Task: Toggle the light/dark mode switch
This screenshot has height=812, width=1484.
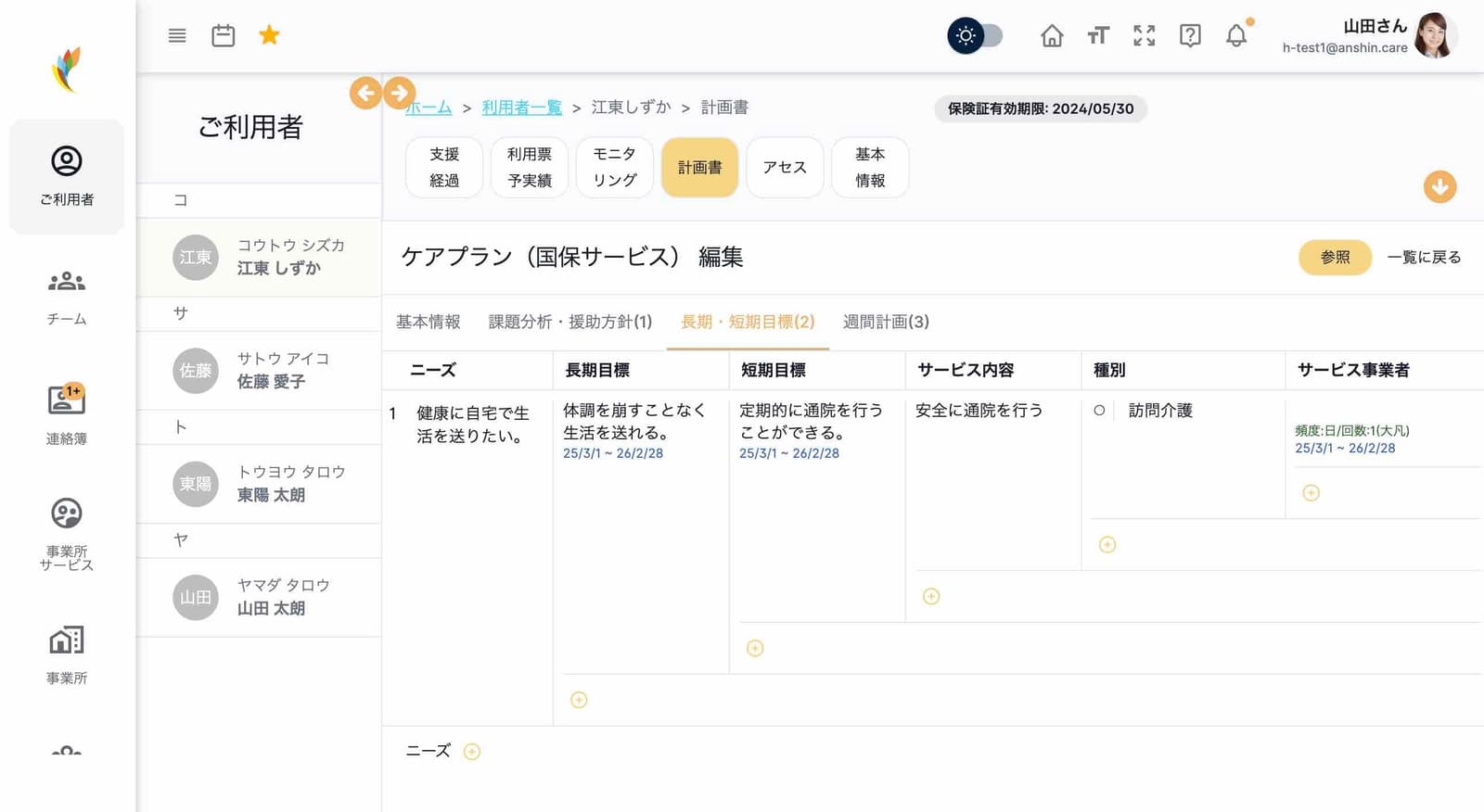Action: (975, 36)
